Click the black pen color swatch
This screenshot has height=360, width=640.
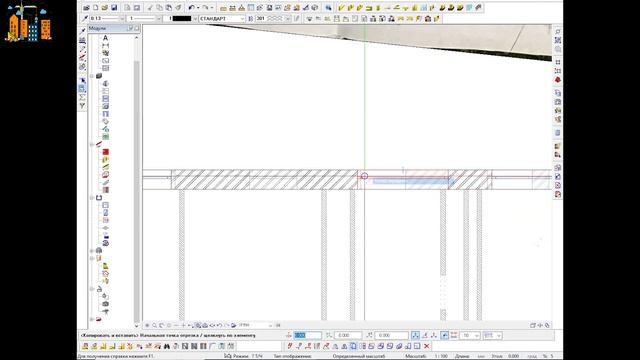(181, 18)
